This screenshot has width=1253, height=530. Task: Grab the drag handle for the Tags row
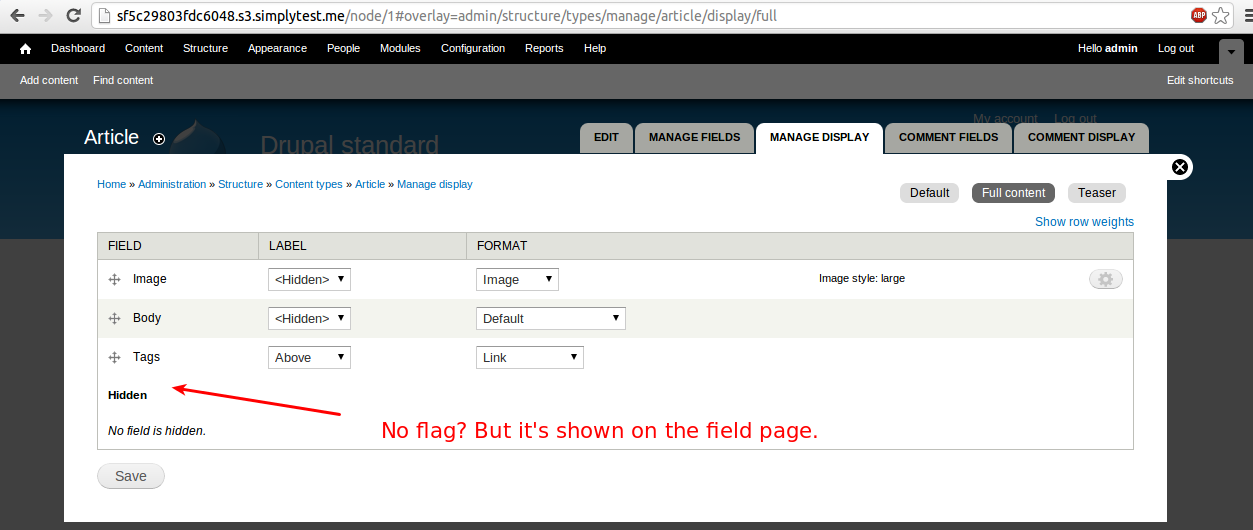click(x=115, y=358)
